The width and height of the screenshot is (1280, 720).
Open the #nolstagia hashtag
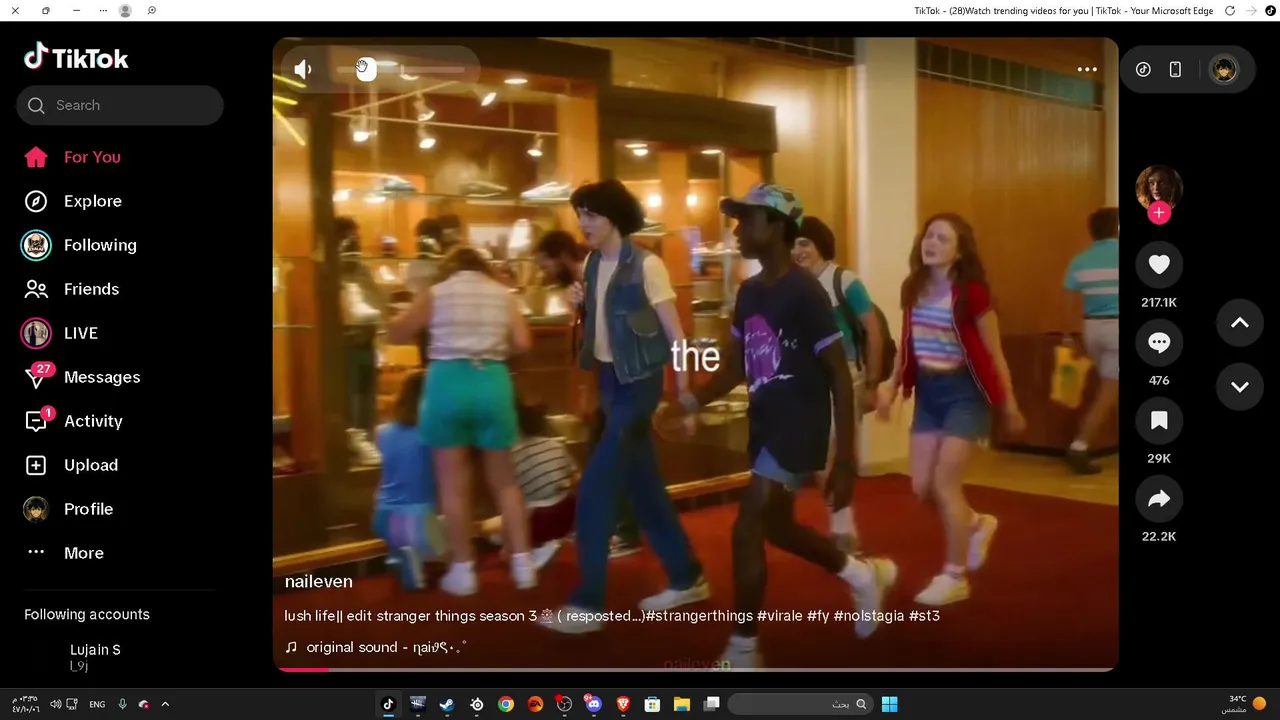868,616
